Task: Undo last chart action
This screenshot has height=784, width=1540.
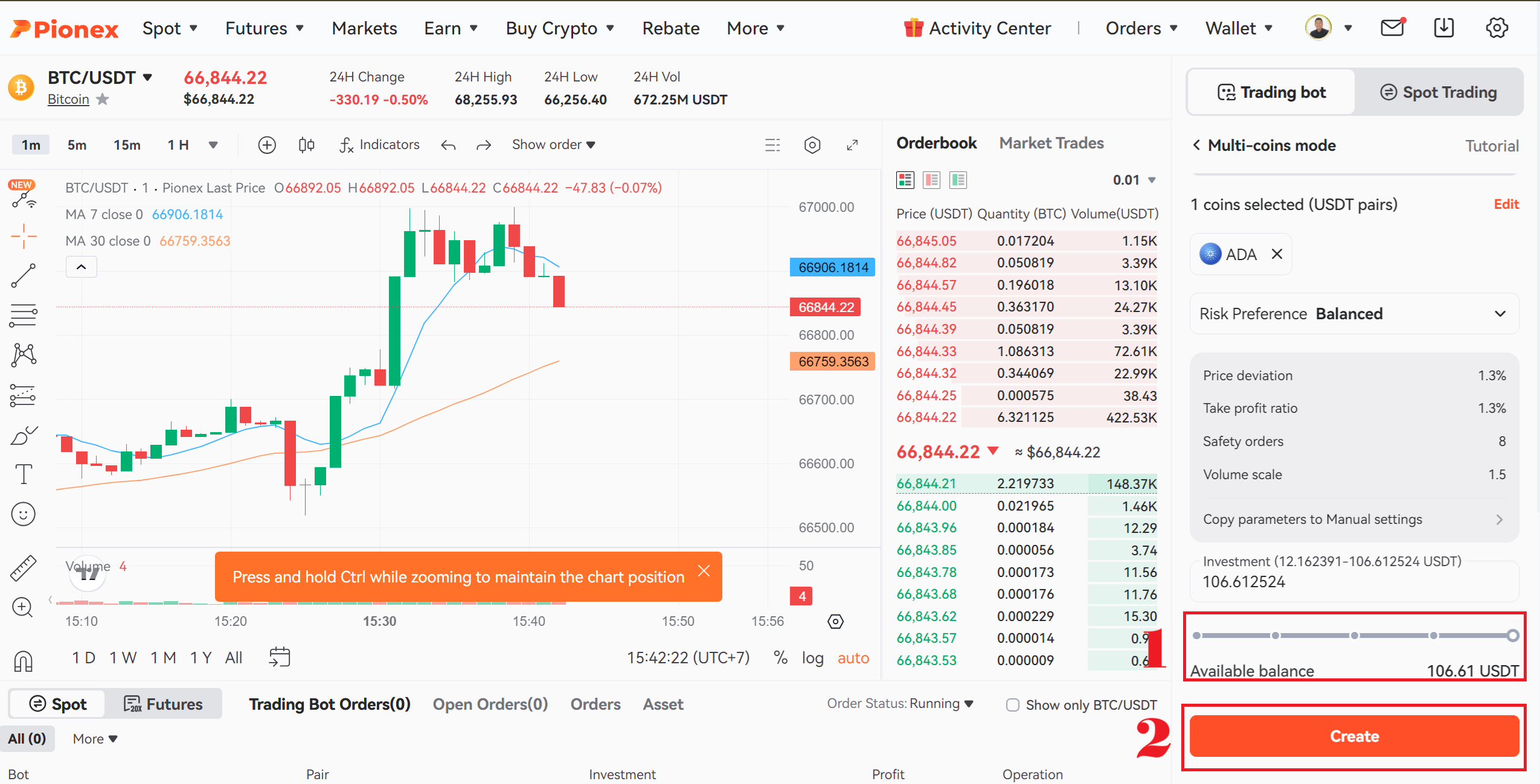Action: 448,145
